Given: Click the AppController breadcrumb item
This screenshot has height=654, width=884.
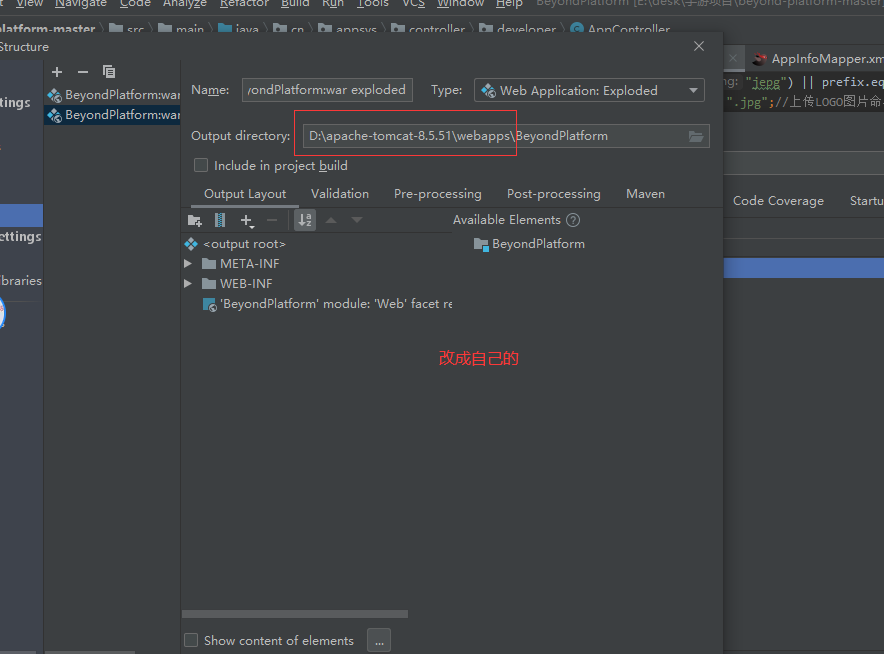Looking at the screenshot, I should 620,29.
